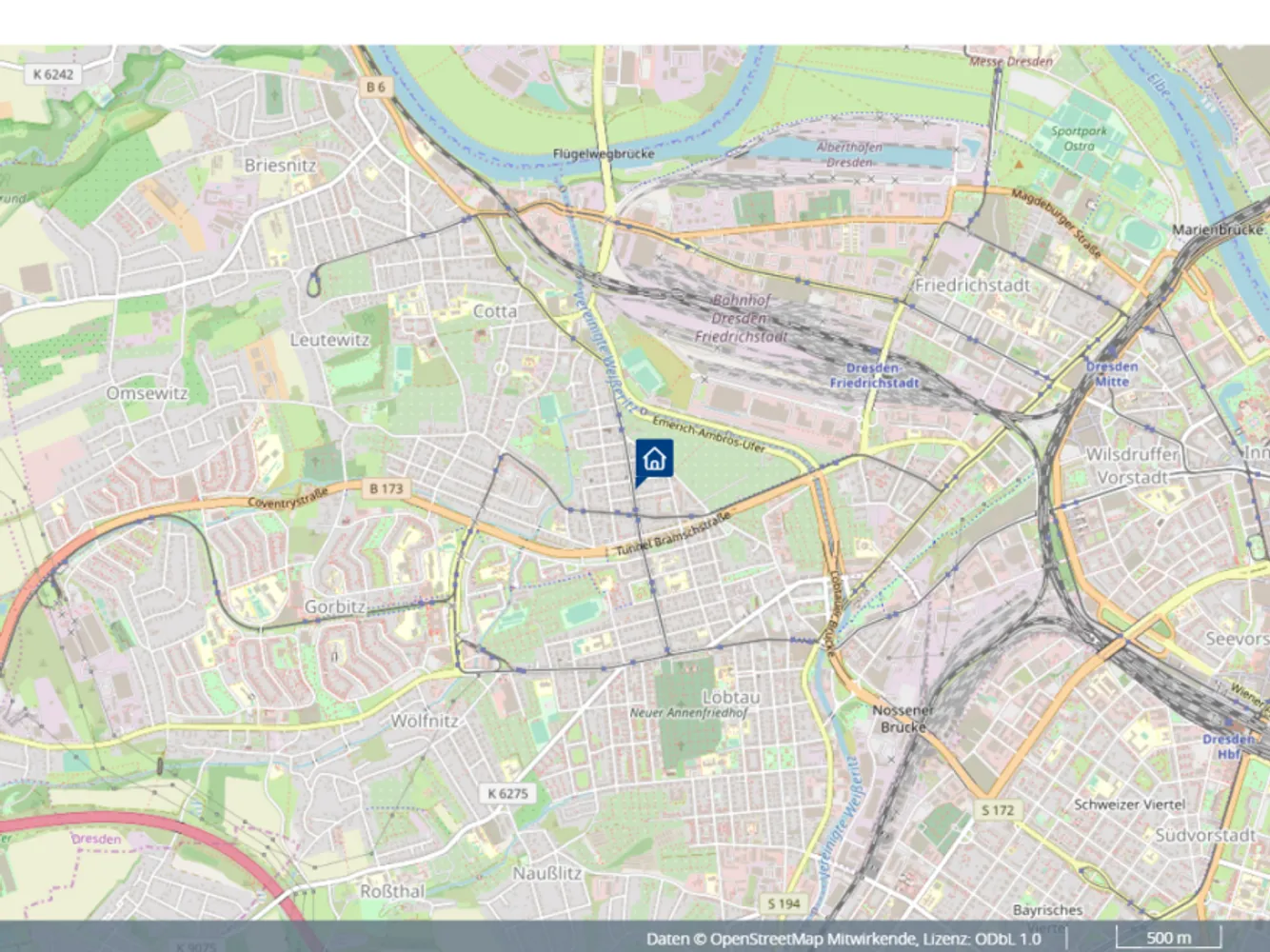The image size is (1270, 952).
Task: Click the Messe Dresden label
Action: [x=1011, y=62]
